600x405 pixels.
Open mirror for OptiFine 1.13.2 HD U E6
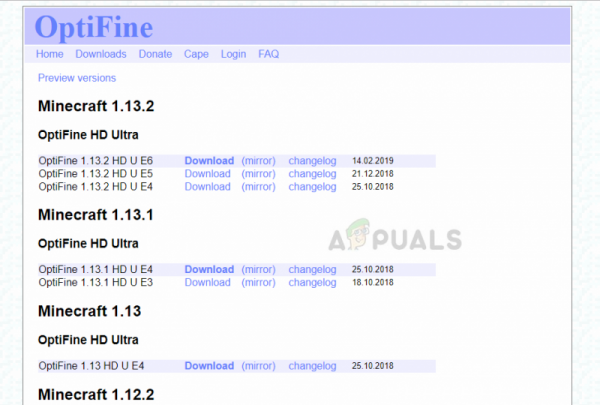click(x=258, y=161)
